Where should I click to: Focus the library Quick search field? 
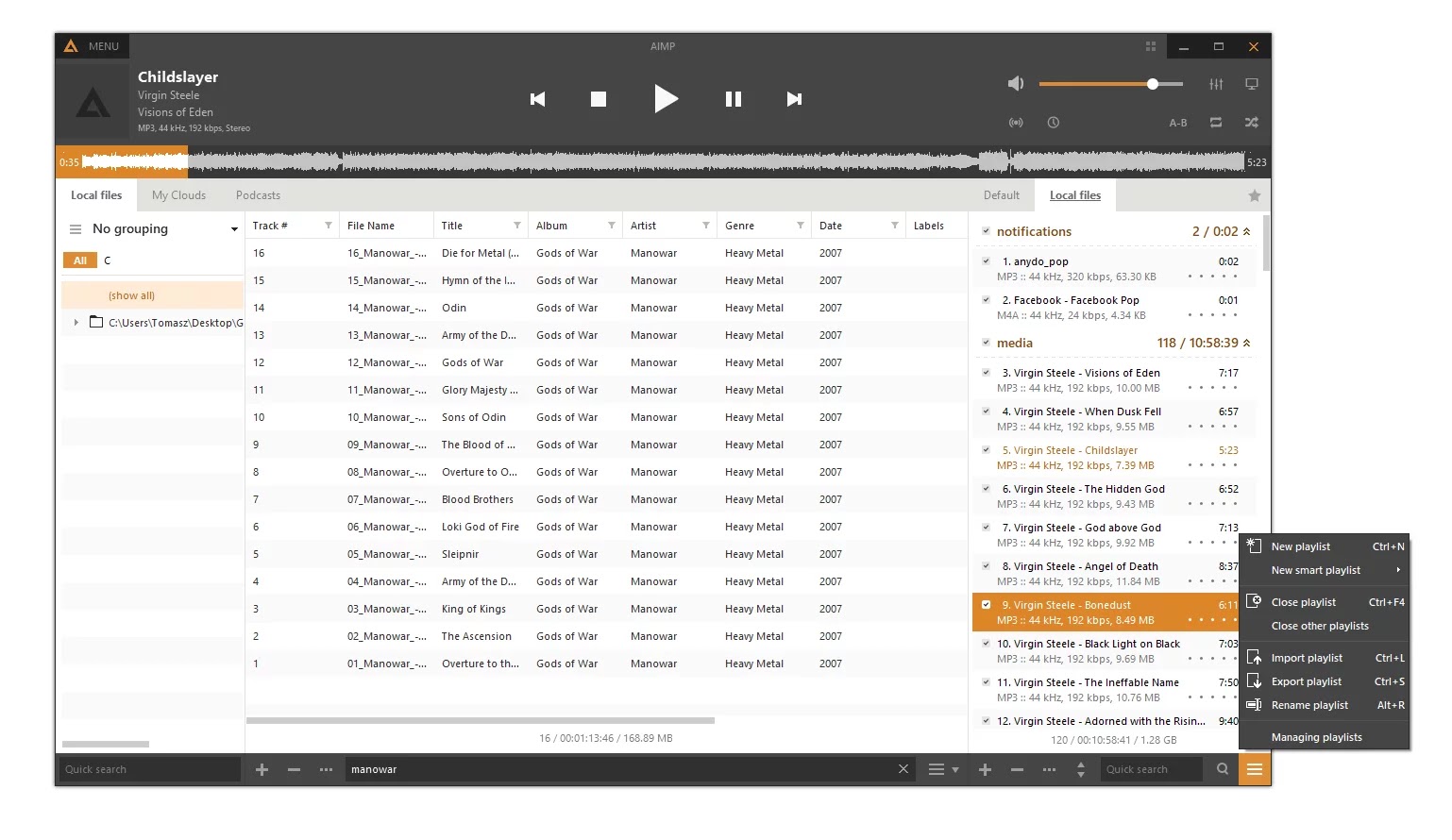click(150, 770)
